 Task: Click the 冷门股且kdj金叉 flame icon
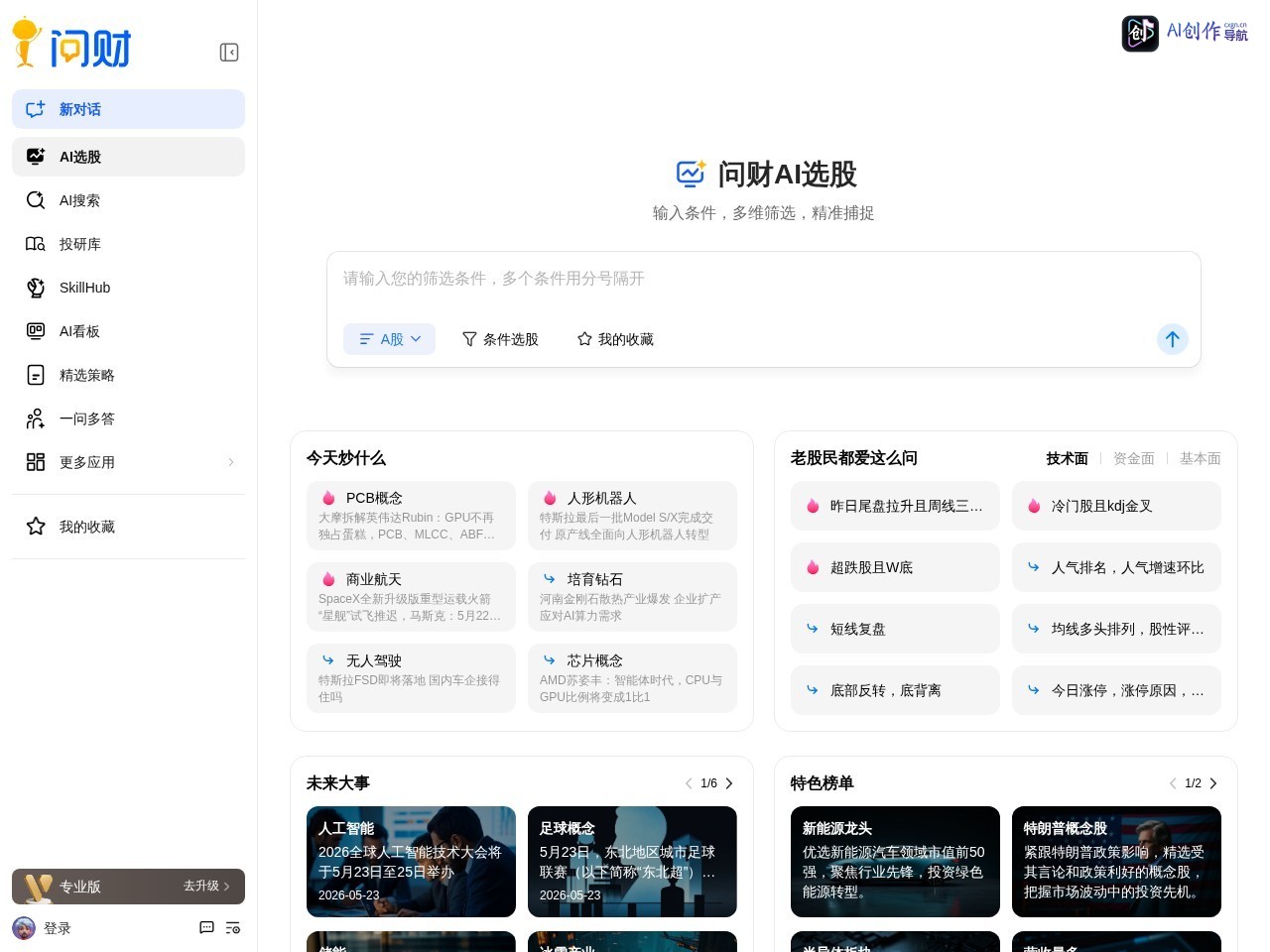pyautogui.click(x=1034, y=506)
